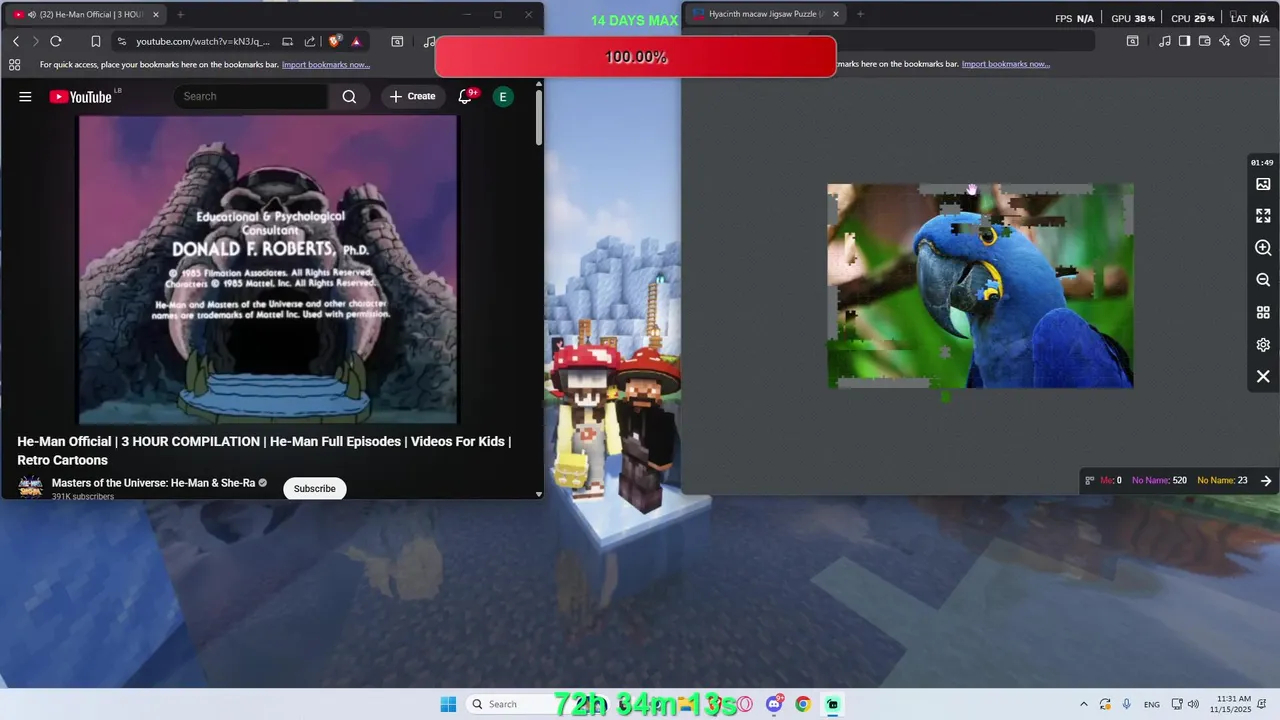Viewport: 1280px width, 720px height.
Task: Click the youtube.com URL address bar
Action: (203, 41)
